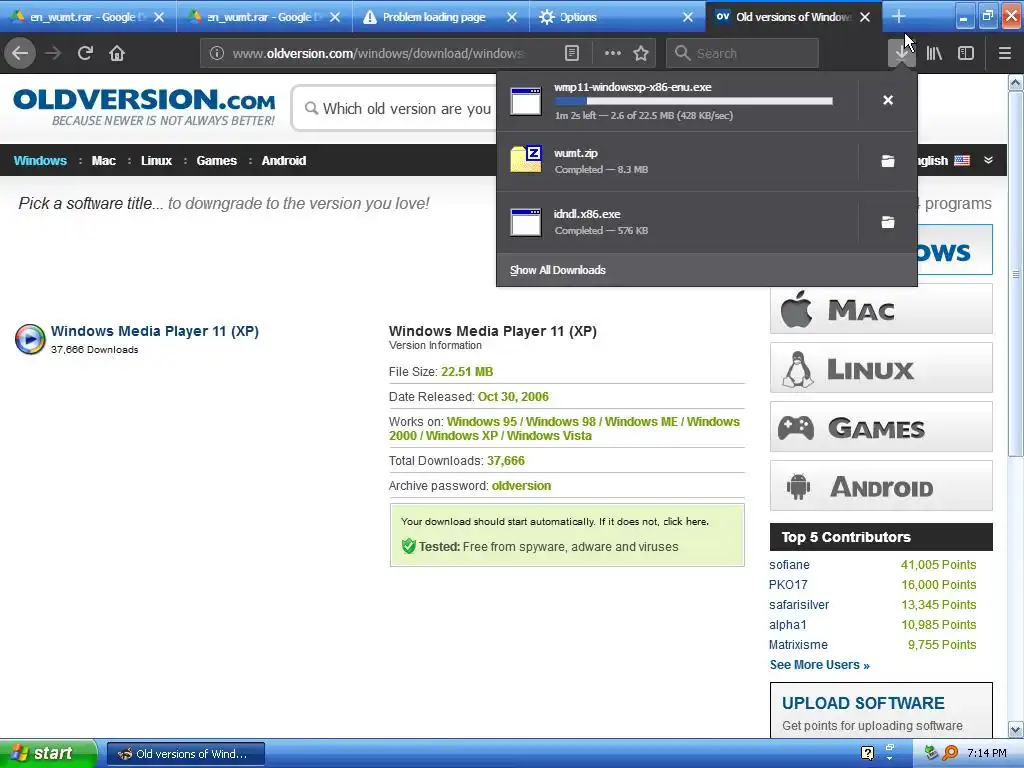Click the Android platform button

[x=881, y=486]
